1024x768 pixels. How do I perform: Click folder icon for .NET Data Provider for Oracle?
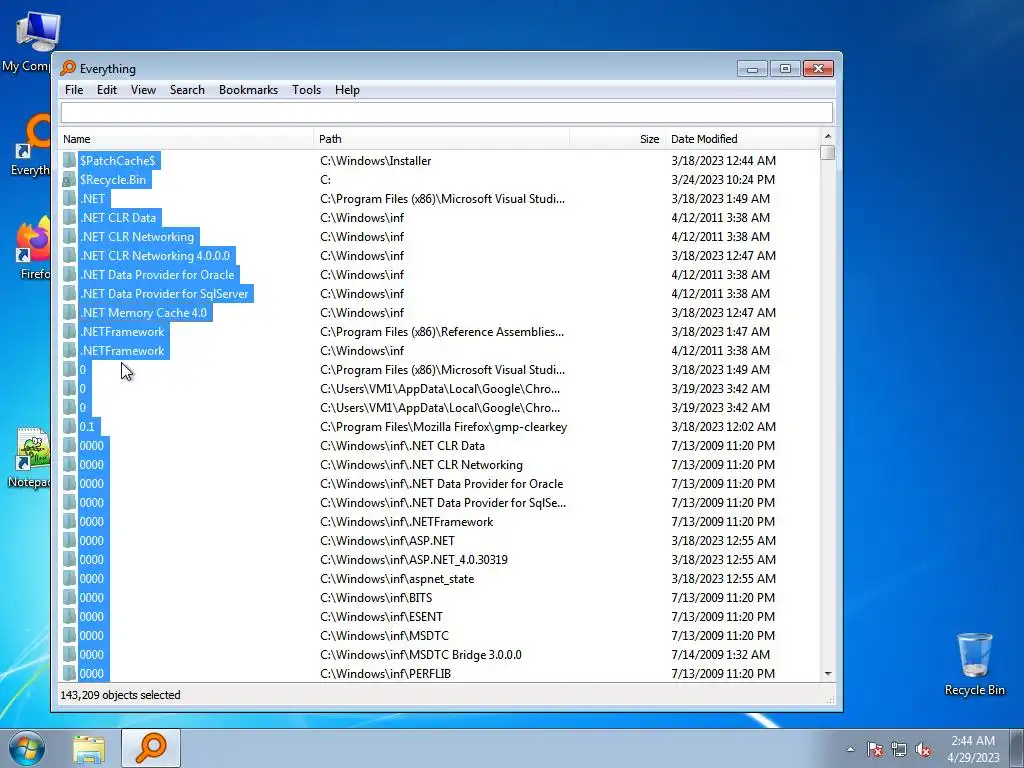coord(69,274)
